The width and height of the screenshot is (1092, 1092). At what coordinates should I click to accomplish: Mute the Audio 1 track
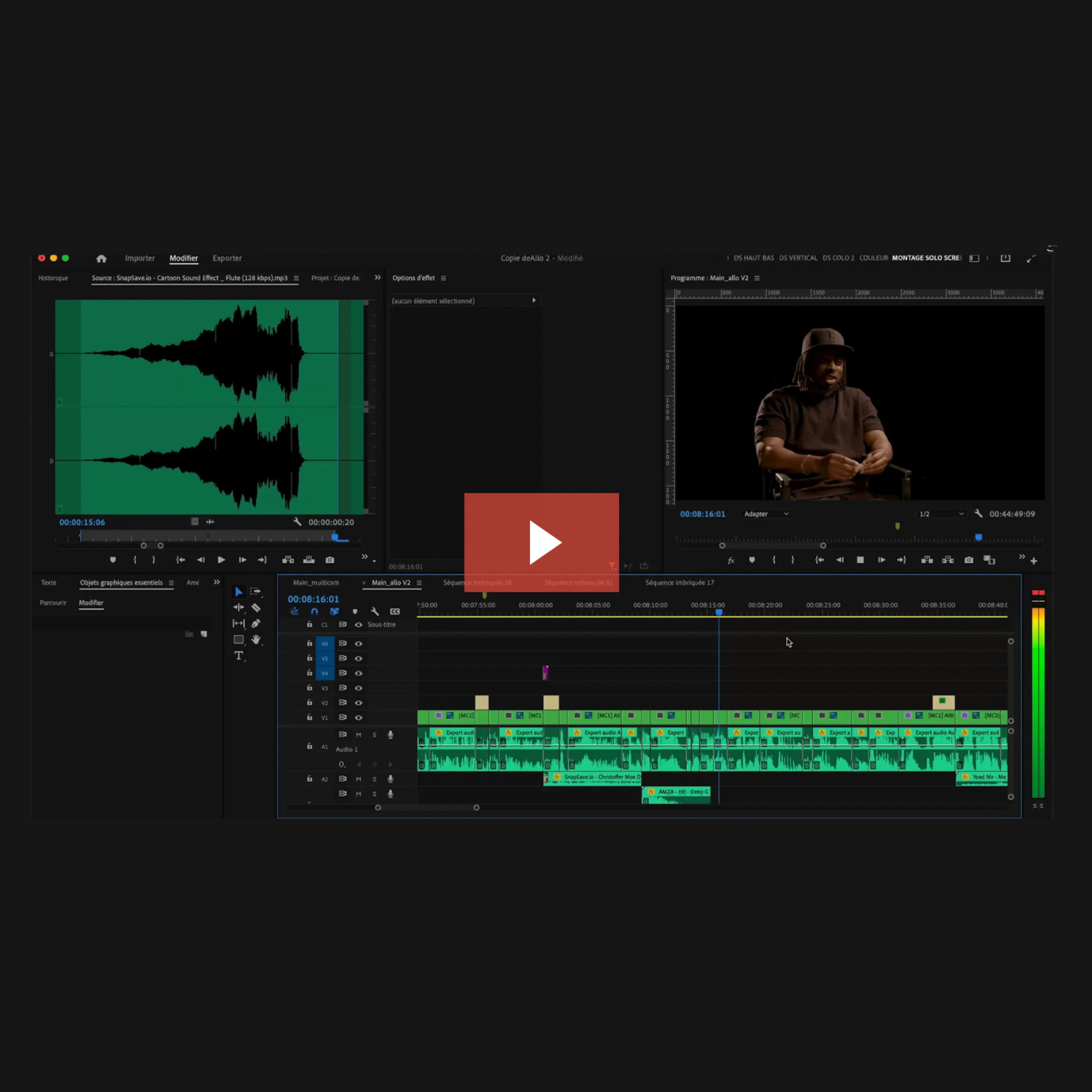tap(358, 735)
